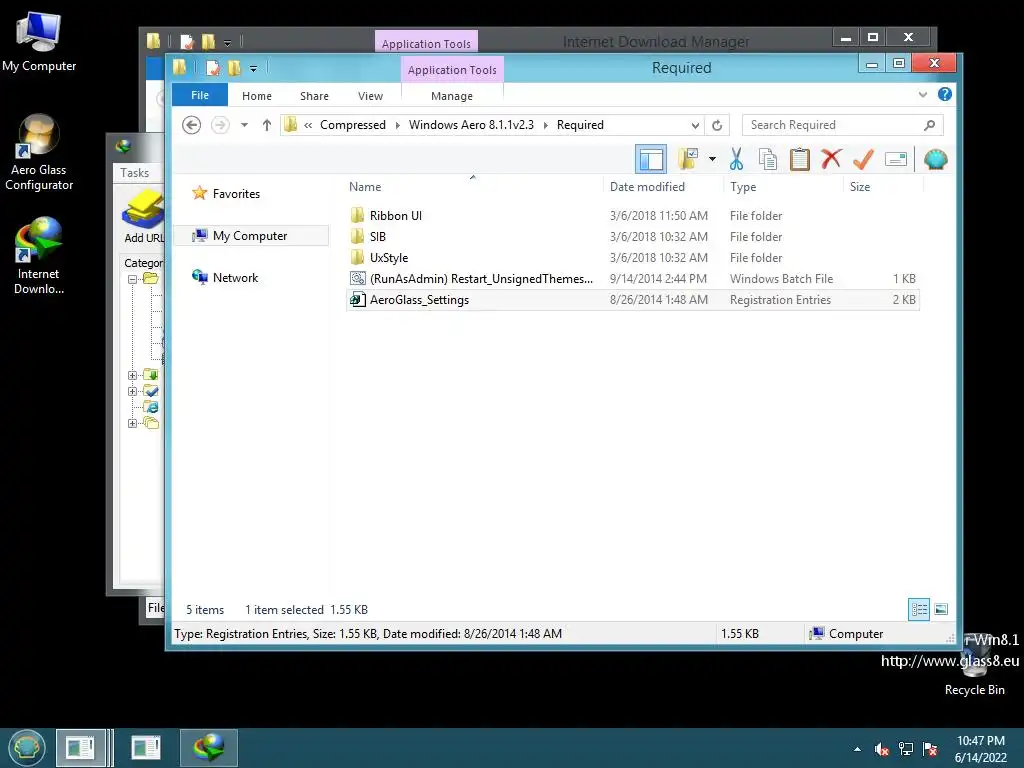Expand the address bar history dropdown
This screenshot has height=768, width=1024.
tap(695, 125)
